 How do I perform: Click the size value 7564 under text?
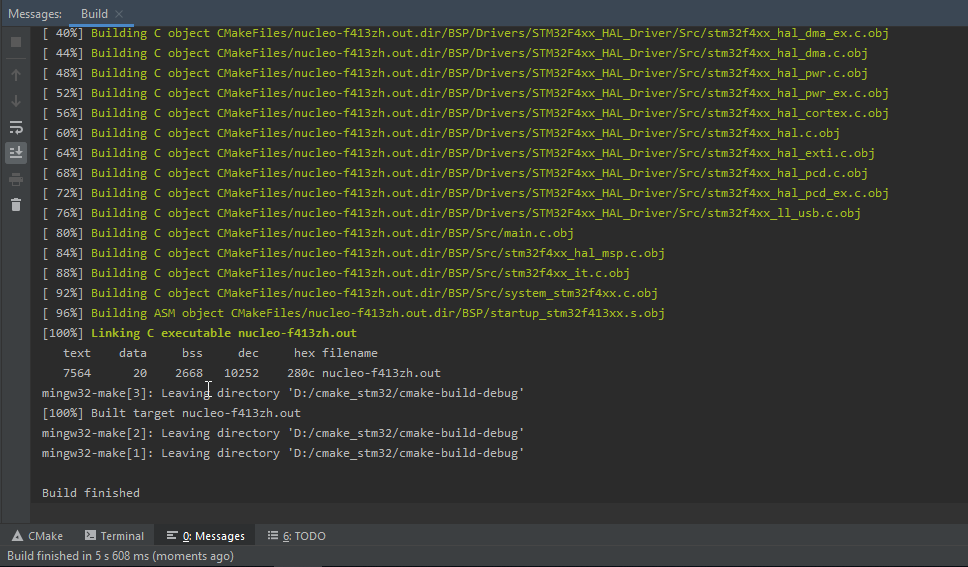click(77, 373)
